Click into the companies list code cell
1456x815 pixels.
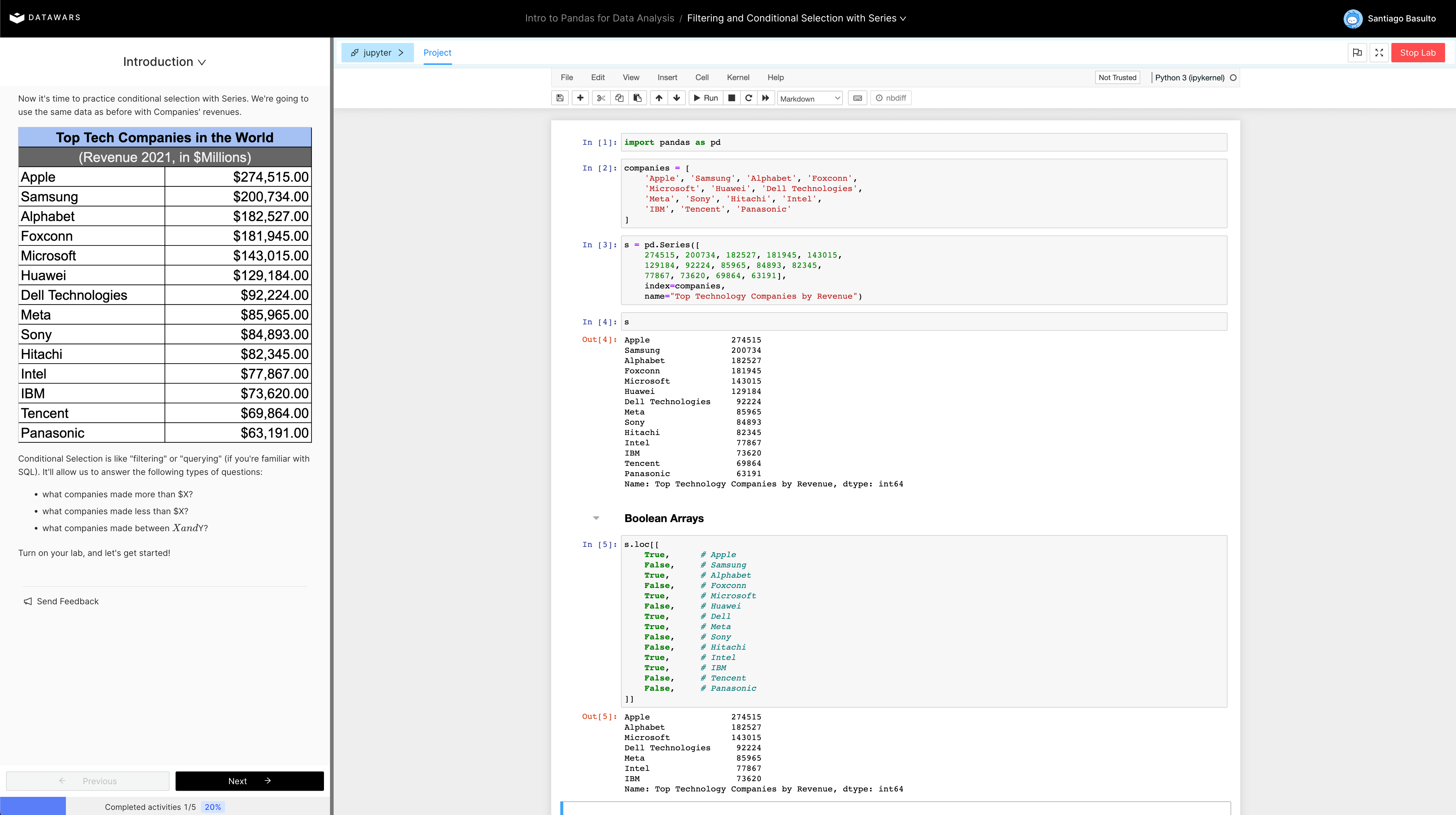(x=924, y=193)
